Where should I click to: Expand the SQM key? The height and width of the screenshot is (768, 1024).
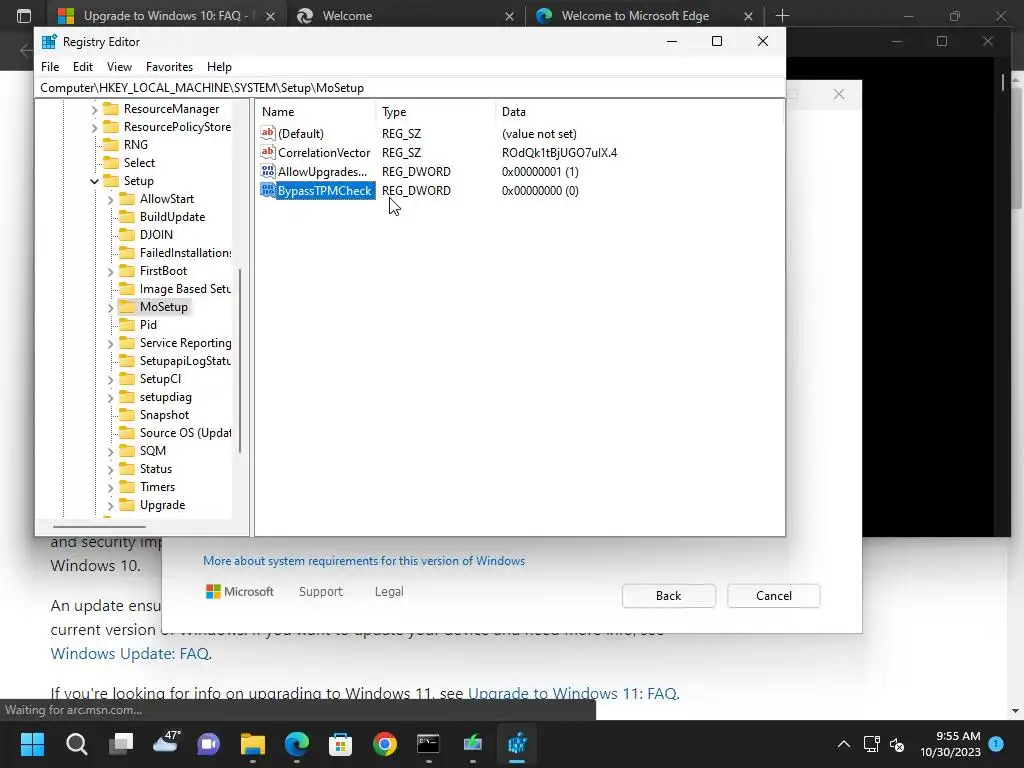point(110,451)
